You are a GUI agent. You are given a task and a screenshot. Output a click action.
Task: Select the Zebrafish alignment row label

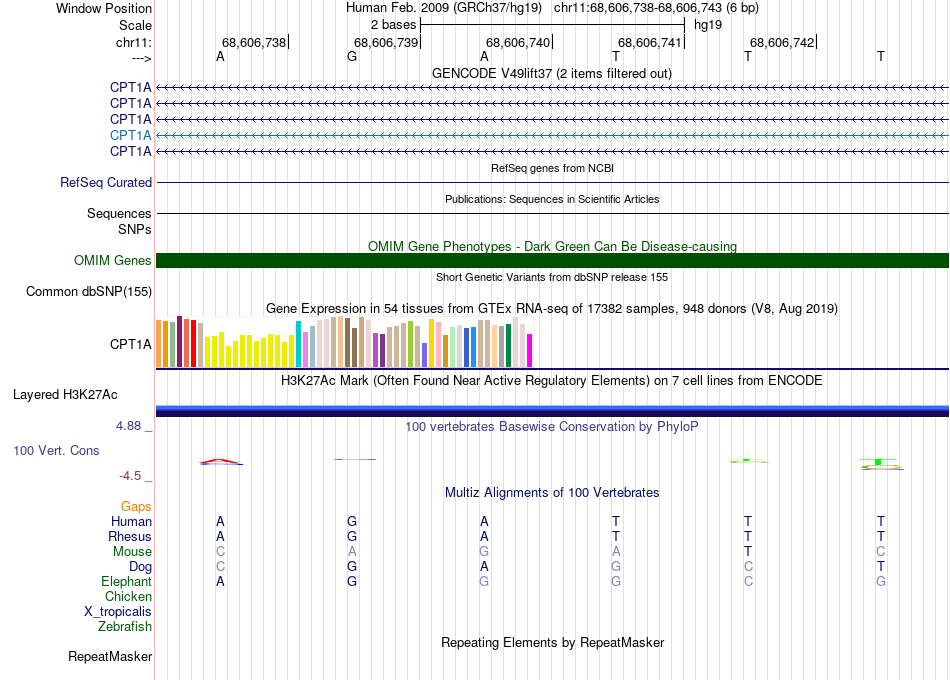click(125, 626)
